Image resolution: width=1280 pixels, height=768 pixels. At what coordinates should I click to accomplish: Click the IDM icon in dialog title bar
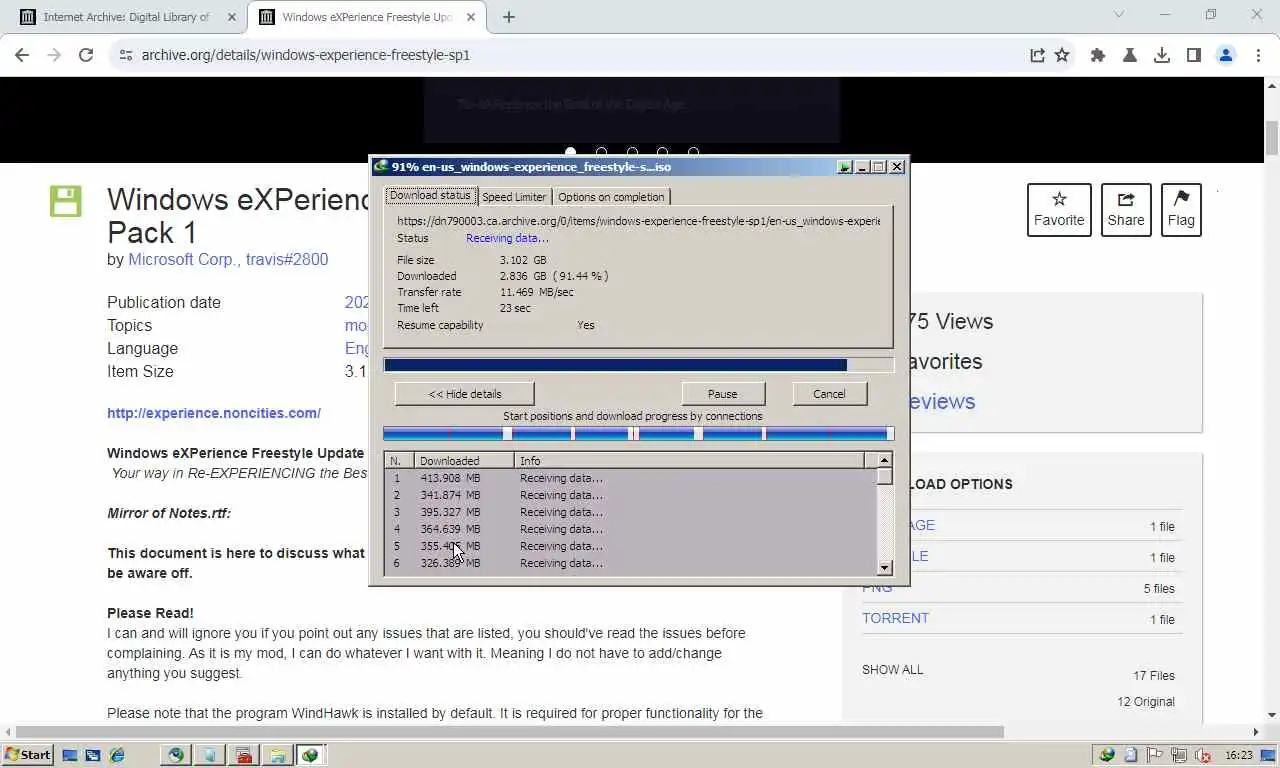tap(381, 167)
